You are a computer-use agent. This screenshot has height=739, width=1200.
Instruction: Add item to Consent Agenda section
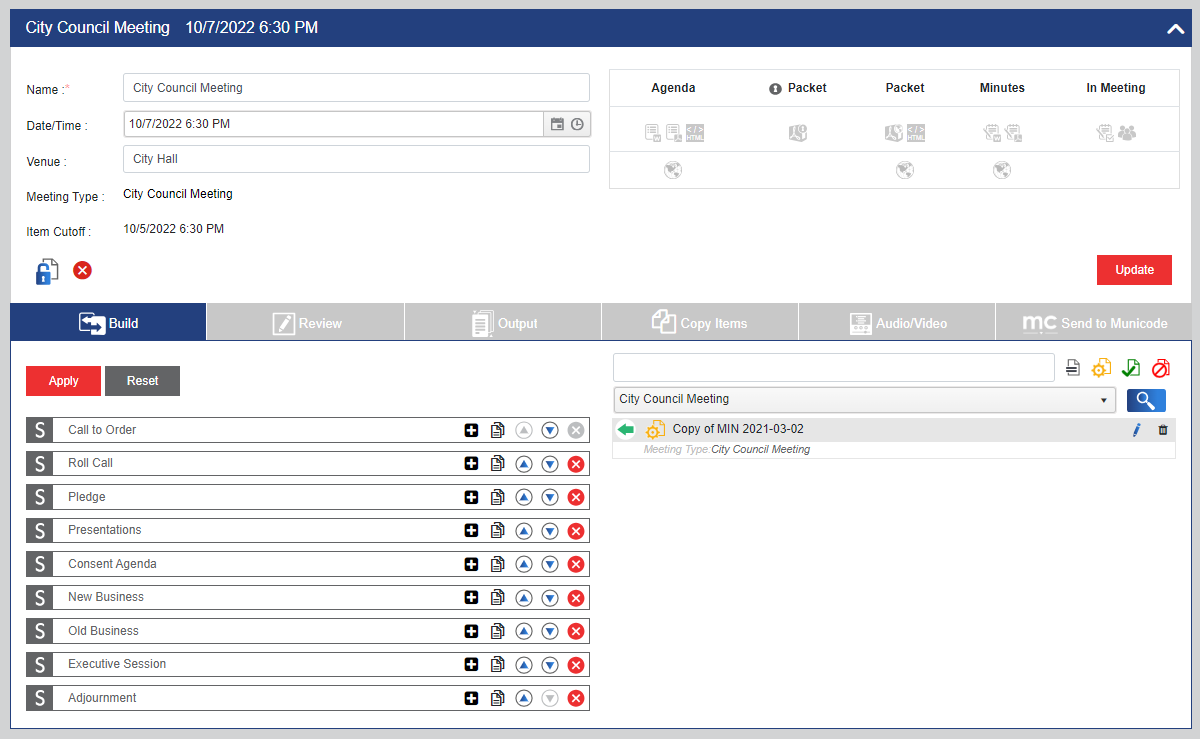pos(471,564)
